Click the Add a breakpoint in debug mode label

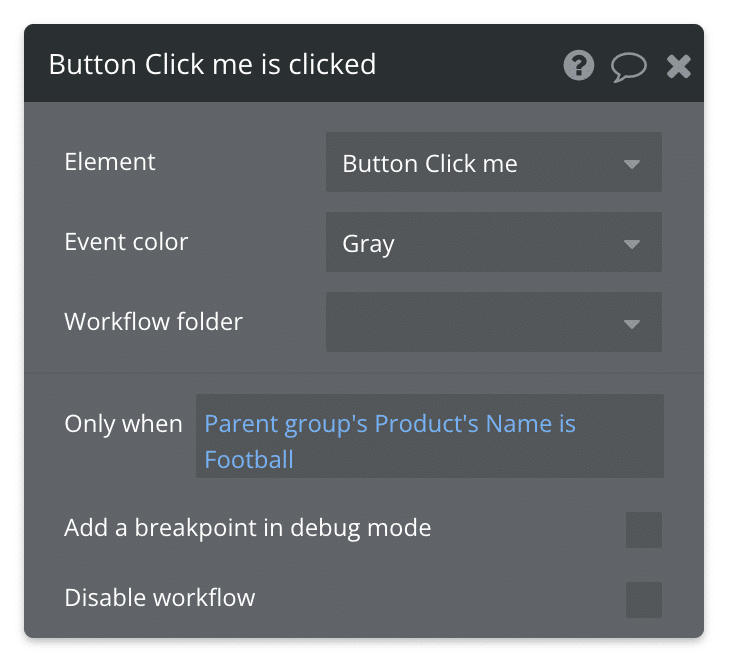(x=247, y=528)
